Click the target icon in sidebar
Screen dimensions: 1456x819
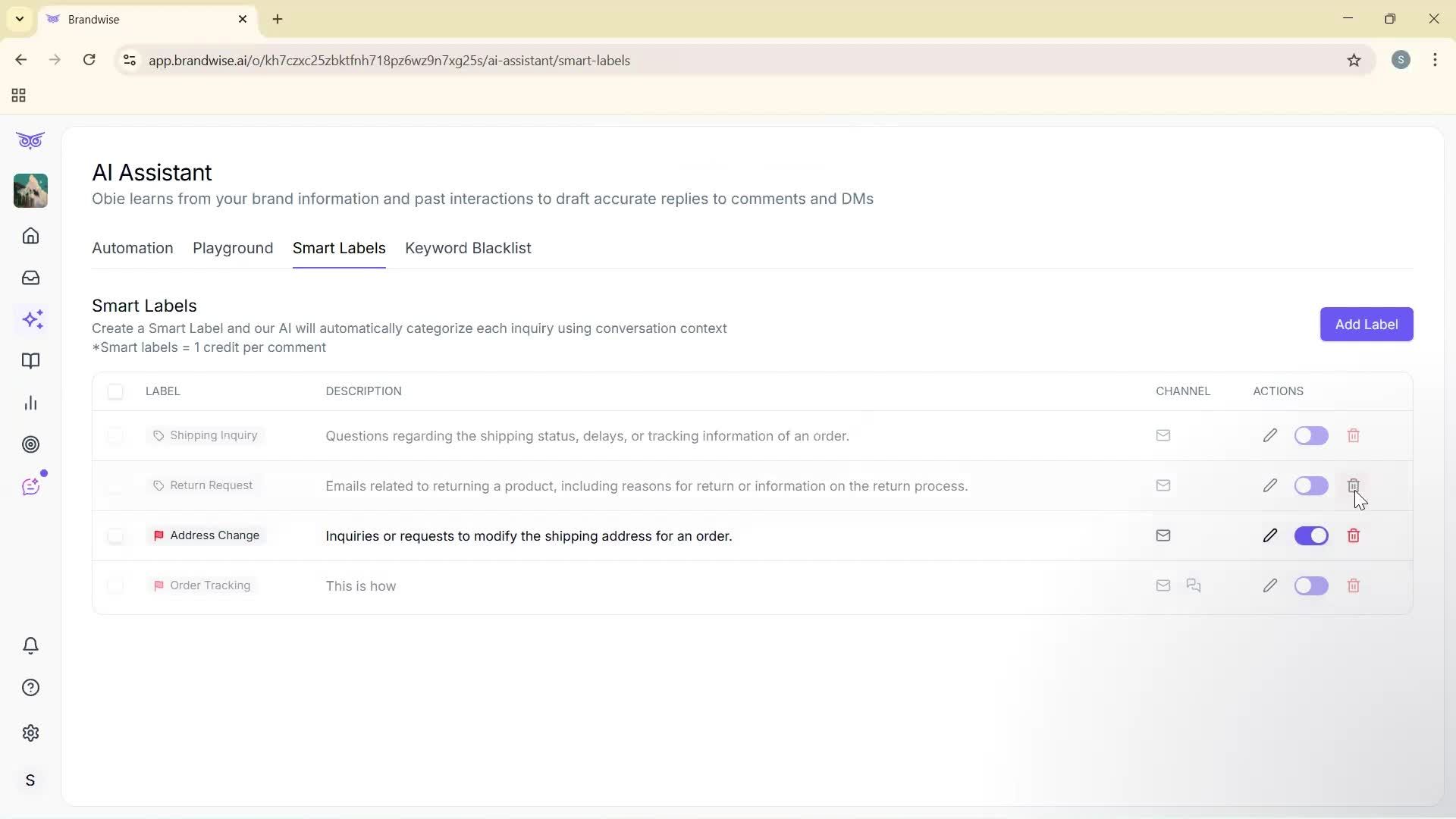click(x=30, y=444)
